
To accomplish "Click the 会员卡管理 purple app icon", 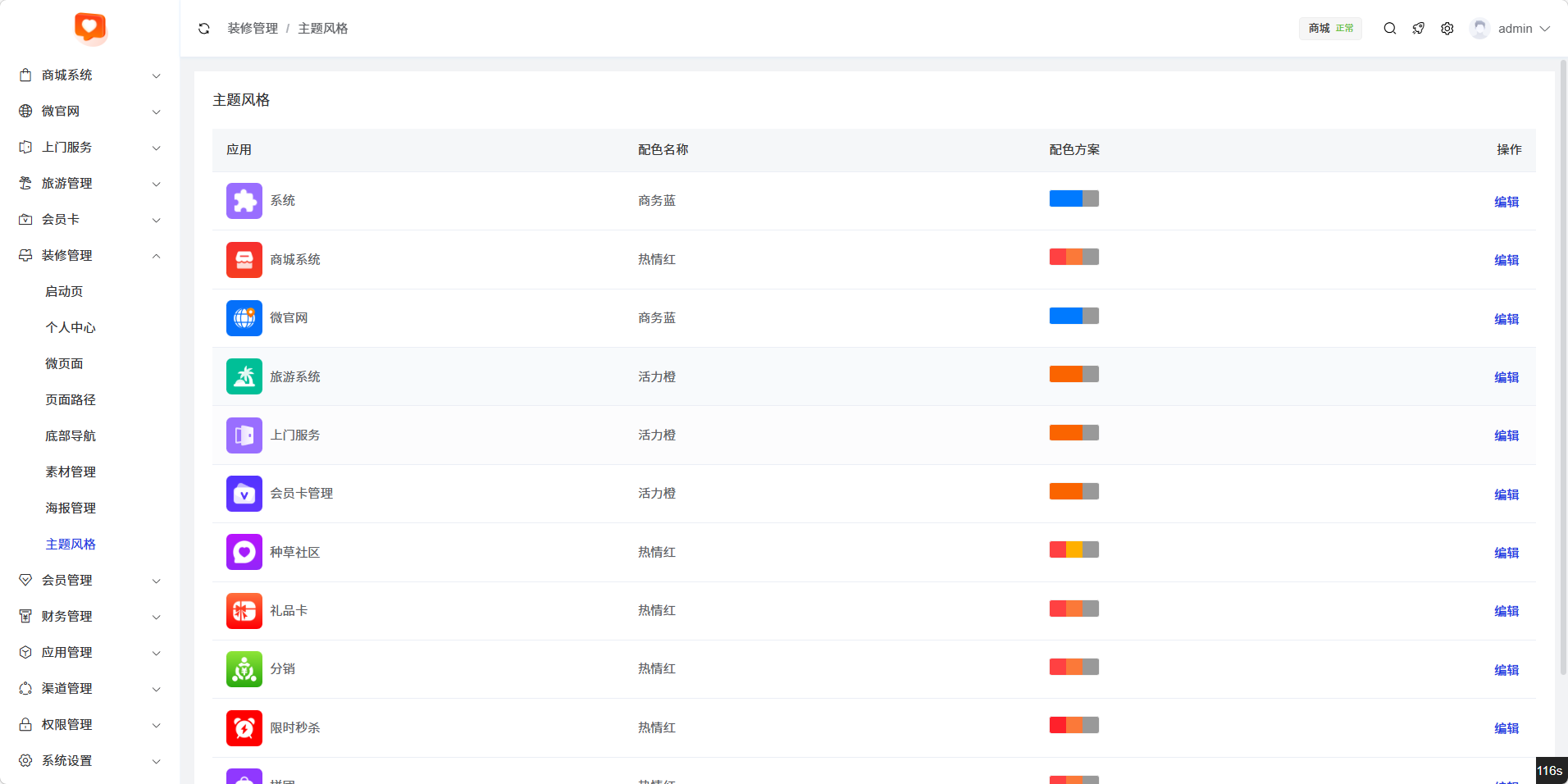I will click(244, 494).
